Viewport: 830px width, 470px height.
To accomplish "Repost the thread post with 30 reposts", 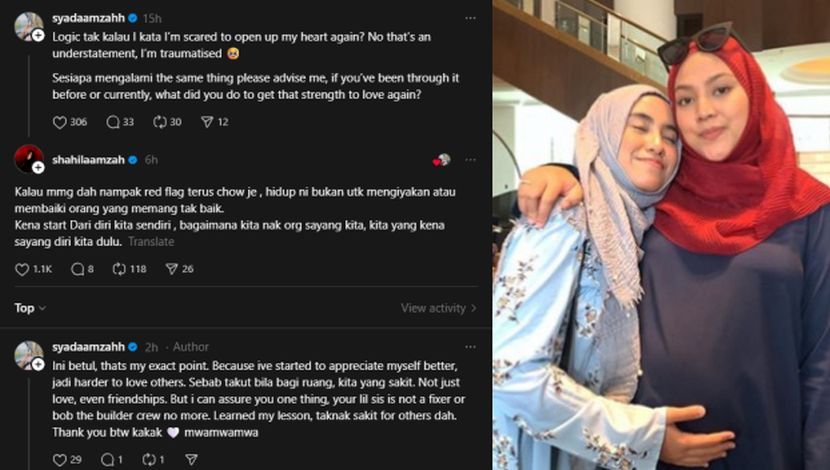I will 159,122.
